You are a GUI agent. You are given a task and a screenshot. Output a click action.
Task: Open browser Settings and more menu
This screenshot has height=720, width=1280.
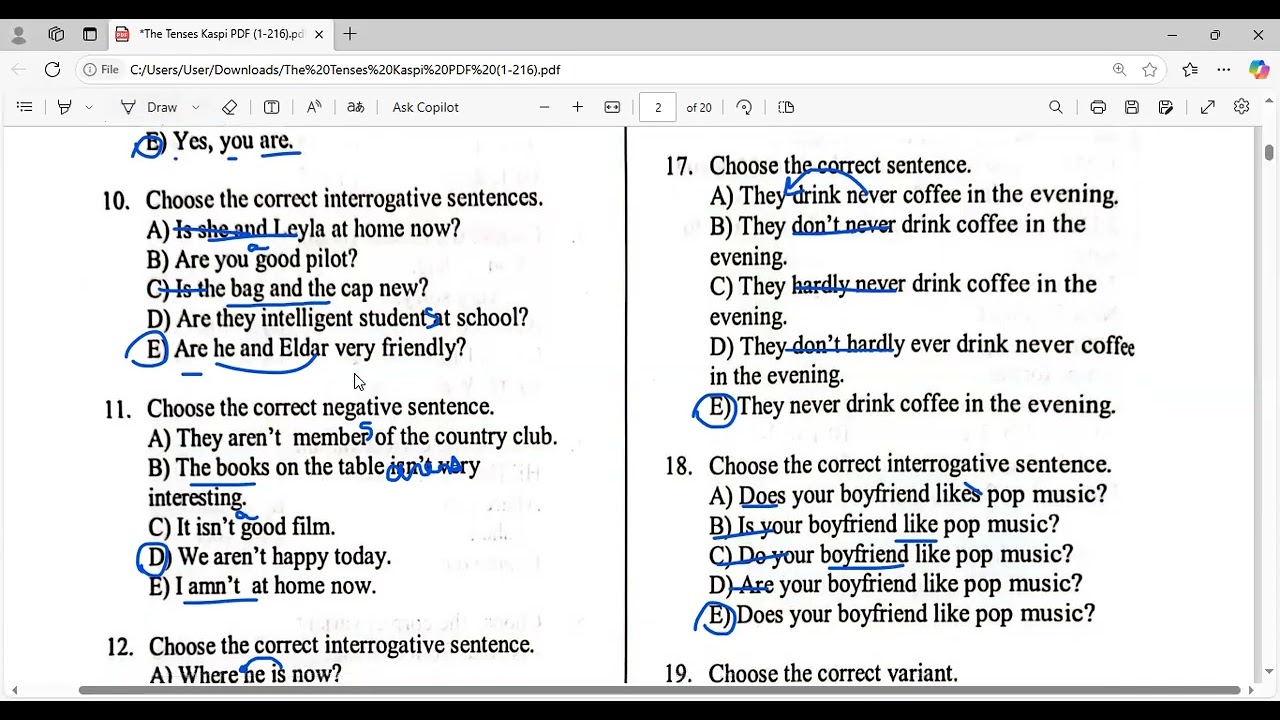point(1224,70)
